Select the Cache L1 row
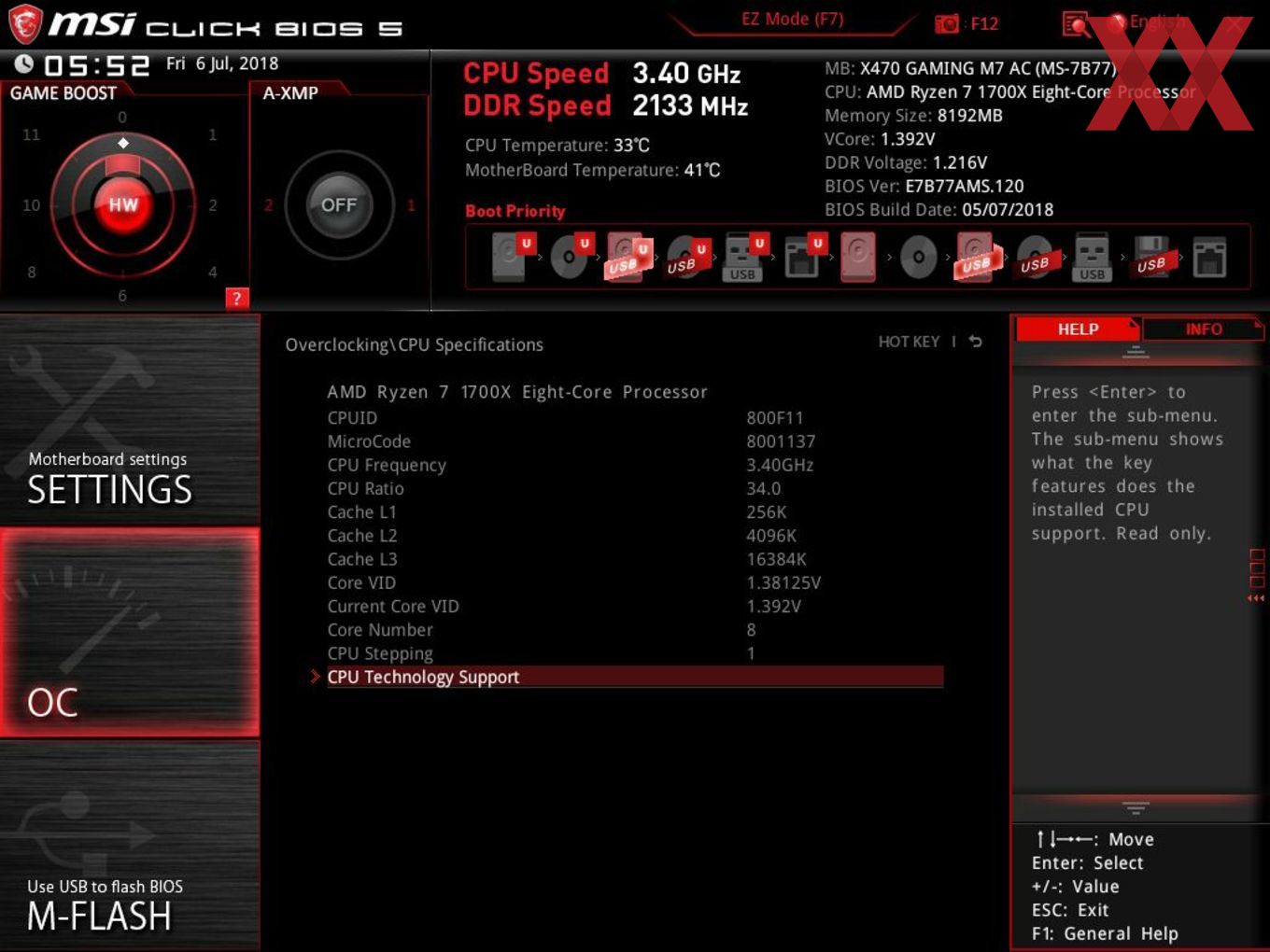Screen dimensions: 1270x952 [635, 511]
